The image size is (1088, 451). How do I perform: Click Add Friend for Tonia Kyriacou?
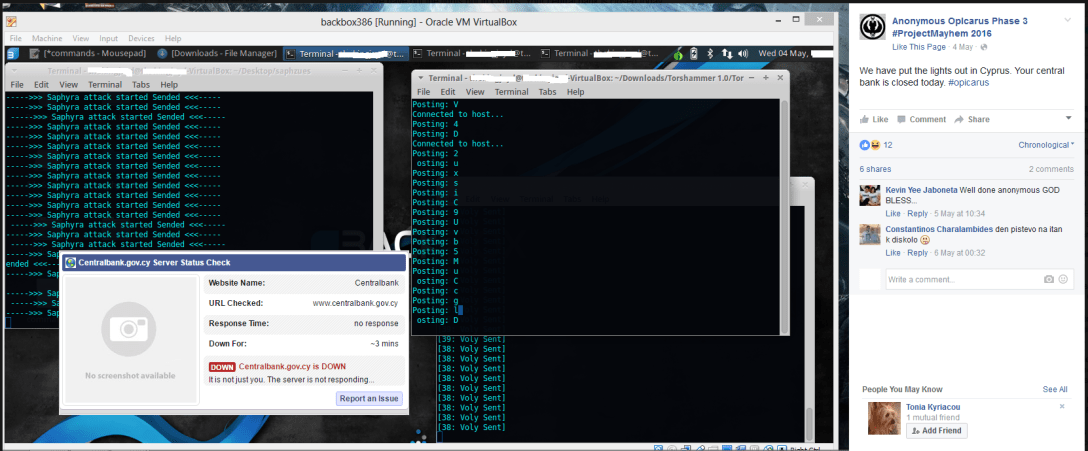pyautogui.click(x=936, y=430)
